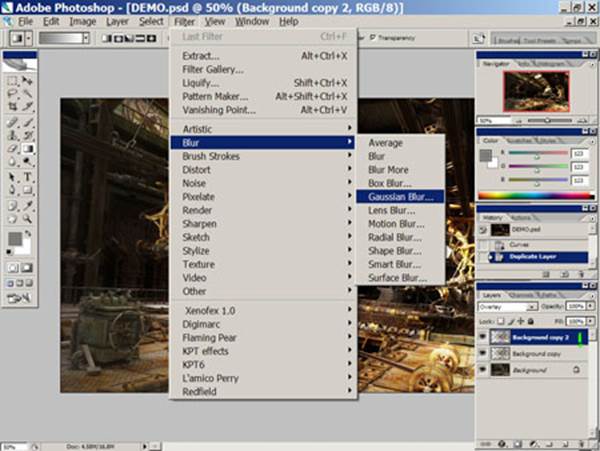Select the Zoom tool
Viewport: 600px width, 451px height.
click(x=27, y=219)
